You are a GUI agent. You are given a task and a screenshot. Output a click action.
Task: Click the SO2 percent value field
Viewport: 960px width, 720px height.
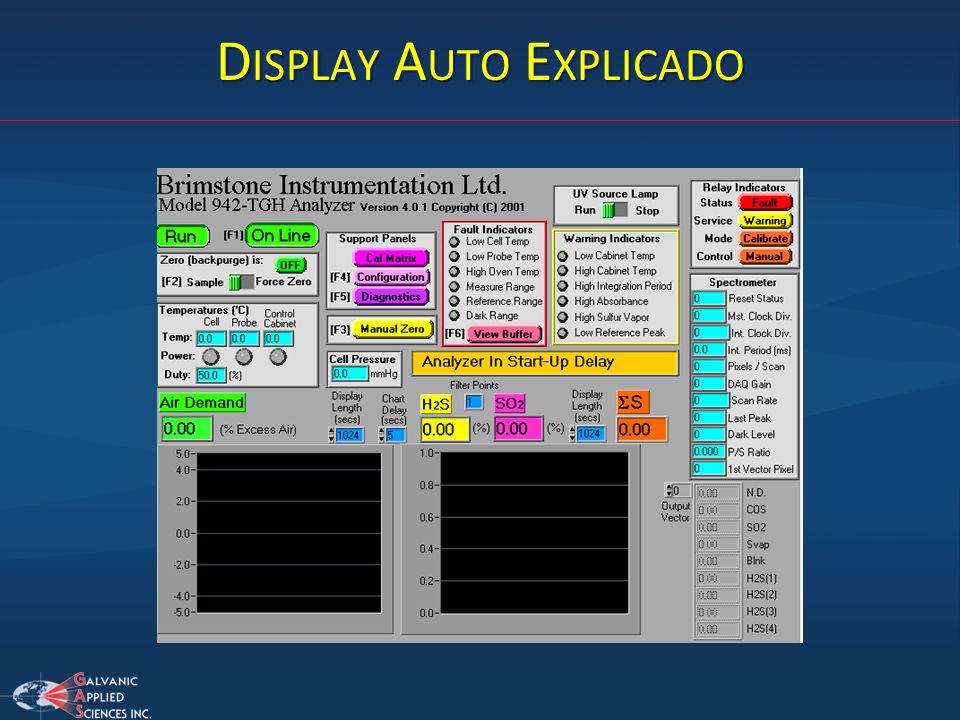pyautogui.click(x=519, y=429)
